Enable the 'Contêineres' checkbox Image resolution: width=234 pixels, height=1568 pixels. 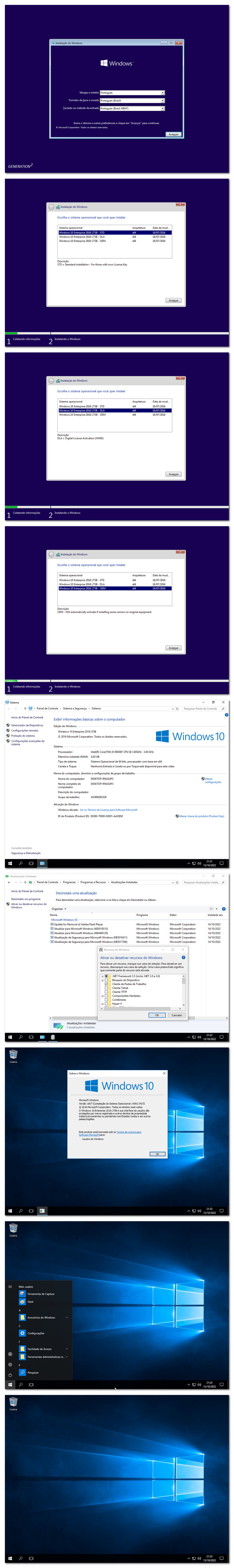click(x=106, y=1000)
